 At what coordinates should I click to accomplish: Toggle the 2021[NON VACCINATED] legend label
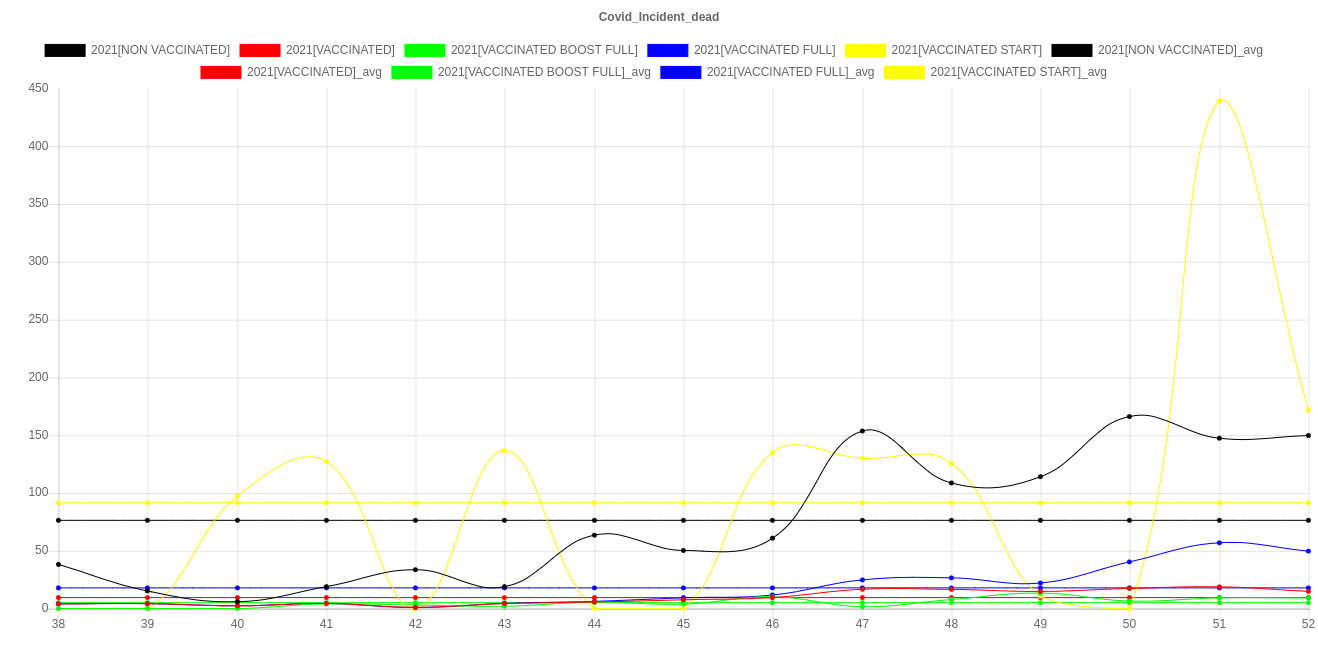pyautogui.click(x=160, y=50)
